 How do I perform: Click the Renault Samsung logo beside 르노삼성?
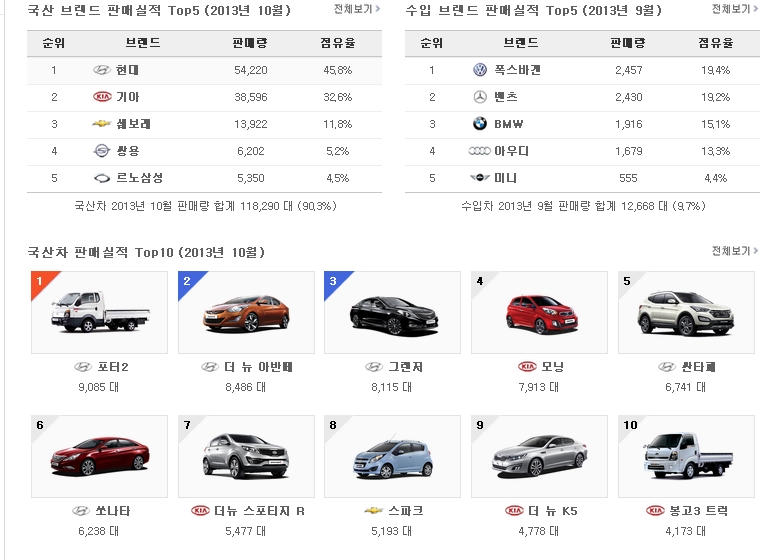pyautogui.click(x=101, y=178)
